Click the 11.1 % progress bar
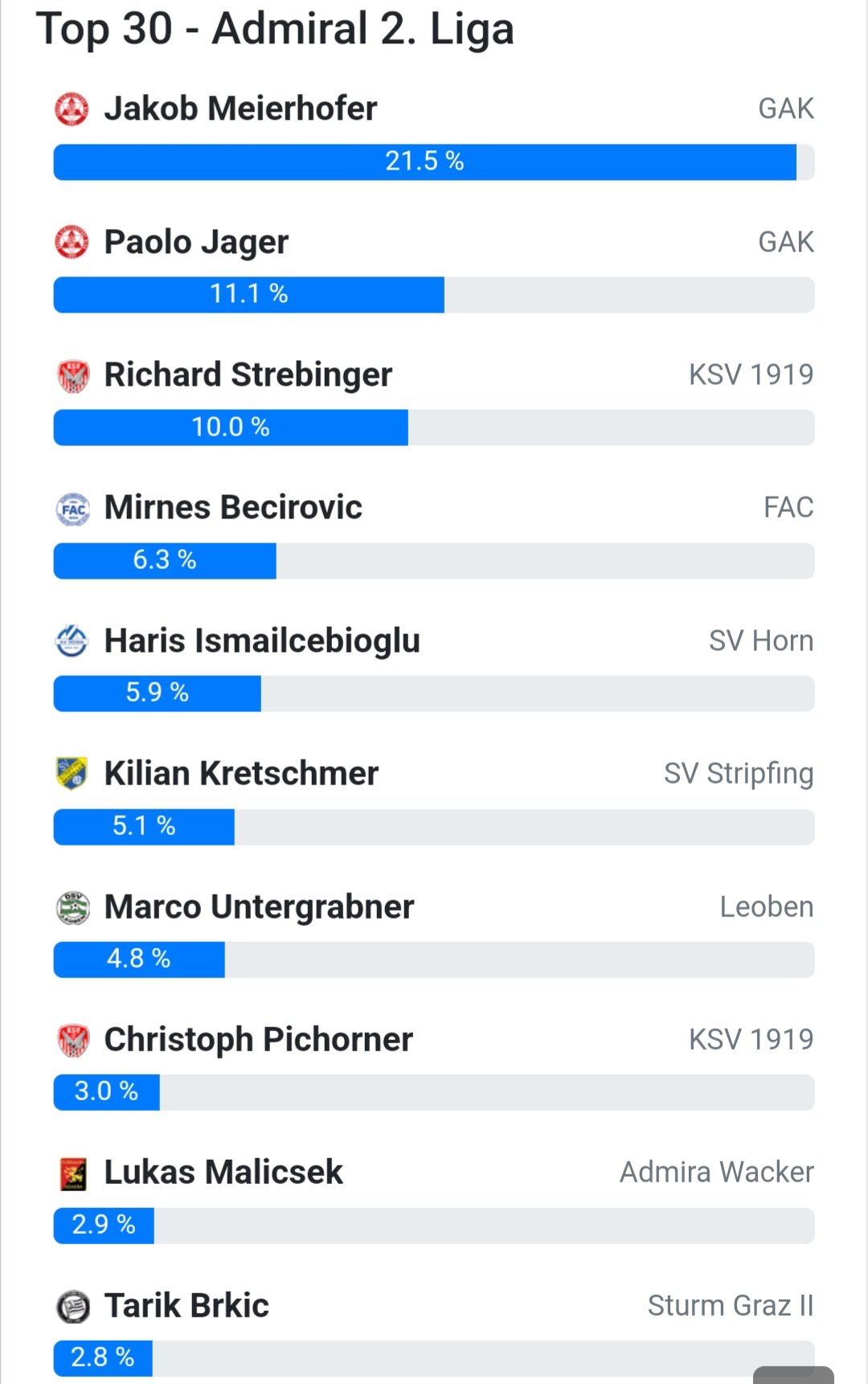 [x=434, y=294]
